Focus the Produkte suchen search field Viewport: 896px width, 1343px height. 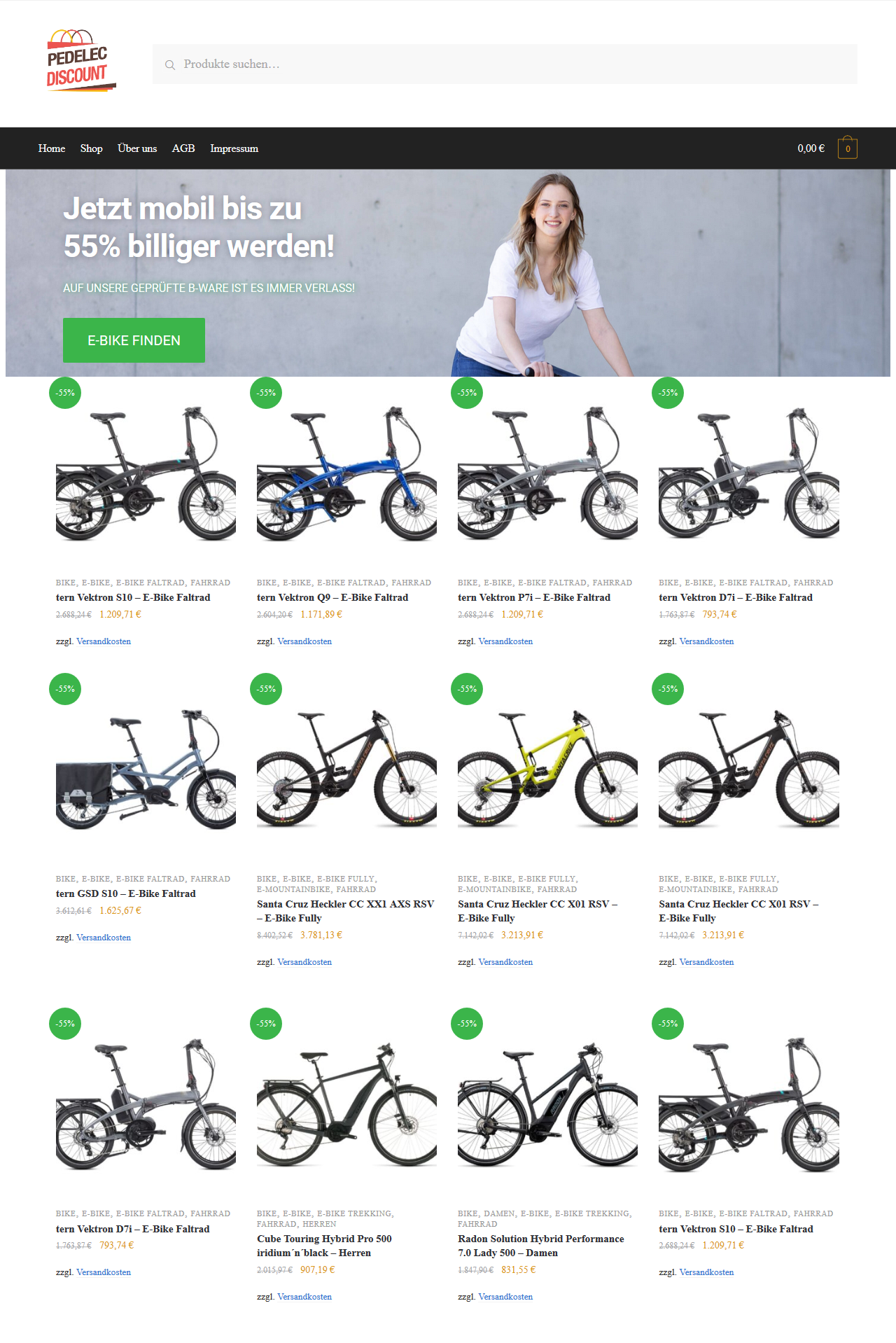(505, 64)
